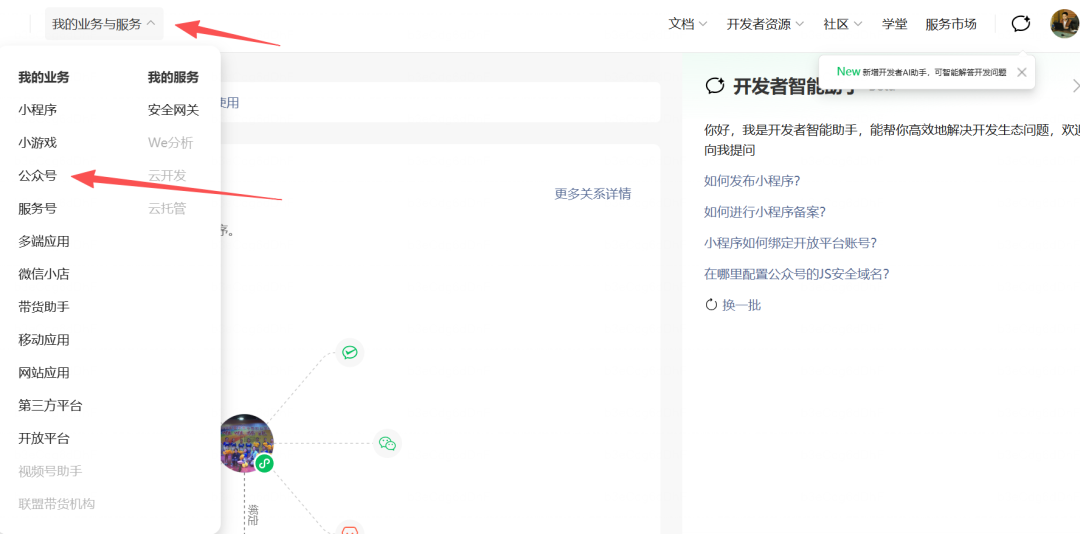Select 多端应用 from business menu
Screen dimensions: 1080x534
click(x=44, y=241)
